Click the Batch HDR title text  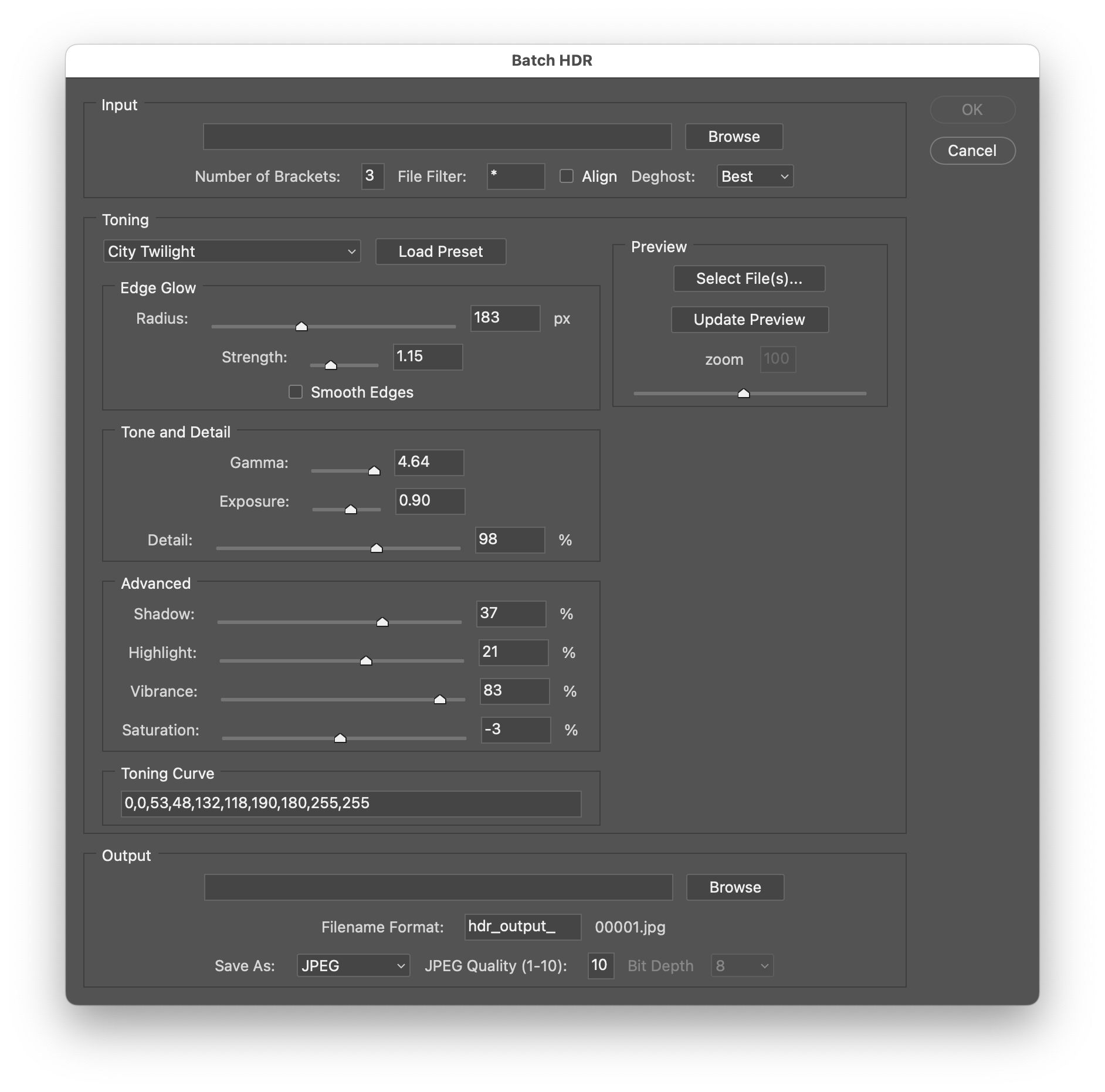552,60
